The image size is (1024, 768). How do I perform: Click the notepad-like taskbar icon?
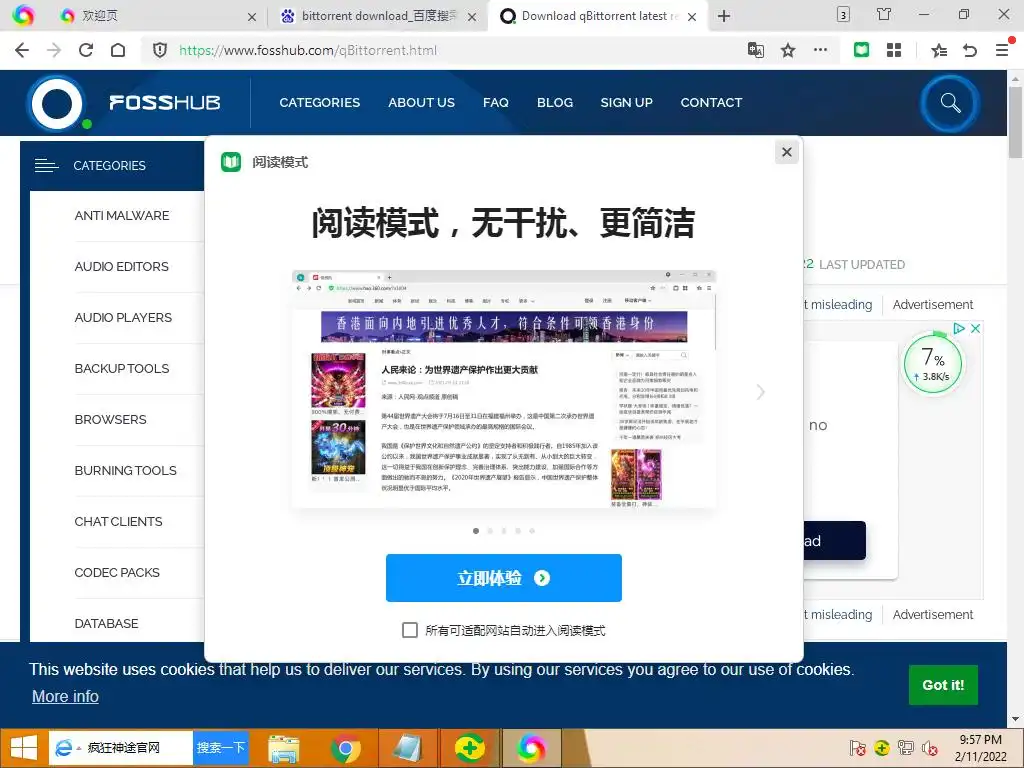(x=408, y=748)
